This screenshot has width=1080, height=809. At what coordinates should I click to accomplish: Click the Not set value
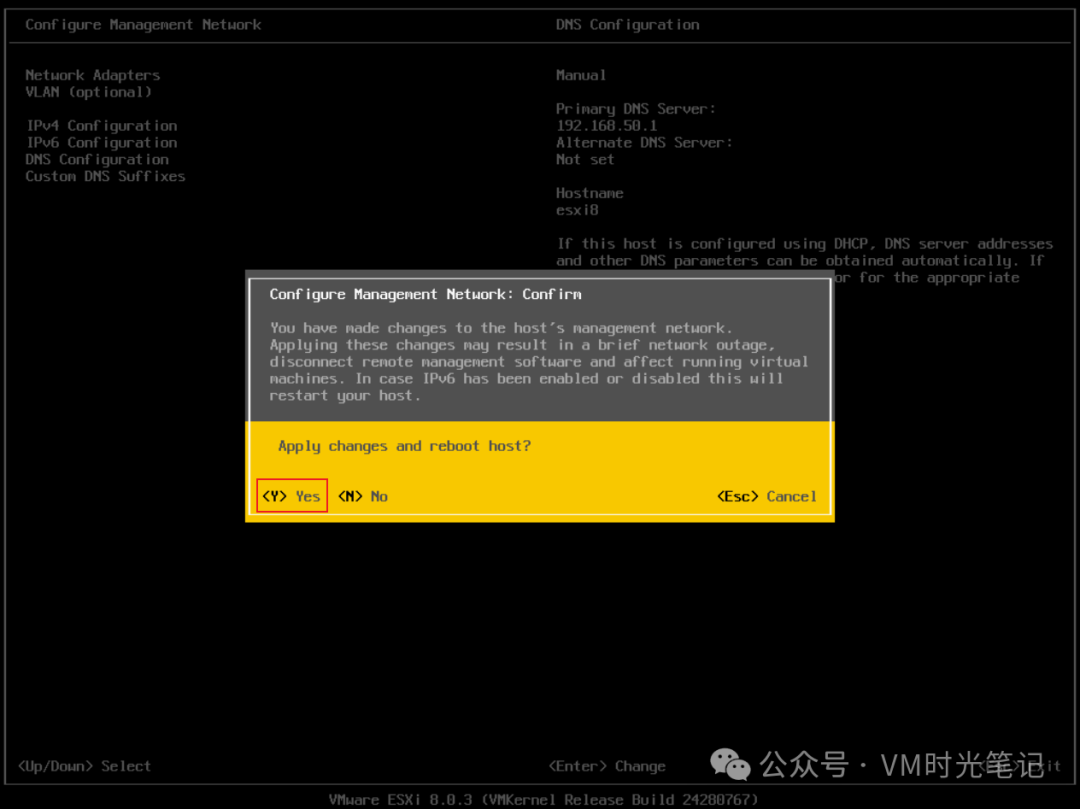(x=585, y=159)
